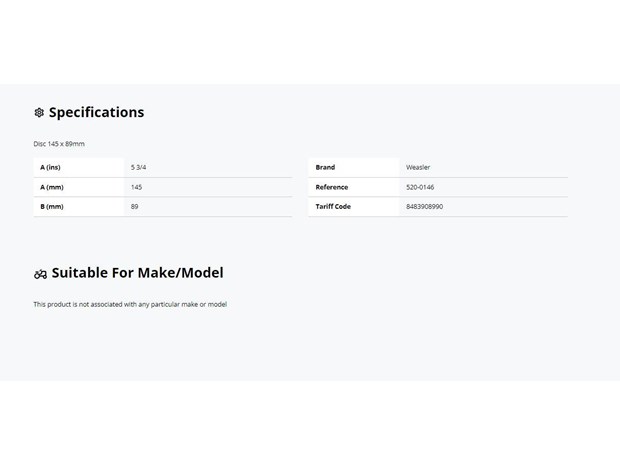Select the Tariff Code row label

click(x=333, y=206)
